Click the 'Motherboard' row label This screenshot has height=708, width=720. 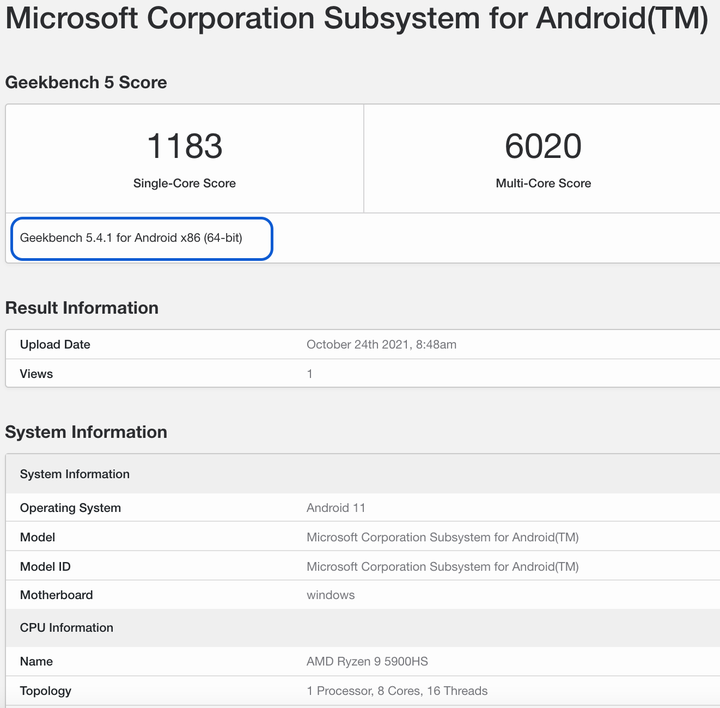tap(56, 595)
